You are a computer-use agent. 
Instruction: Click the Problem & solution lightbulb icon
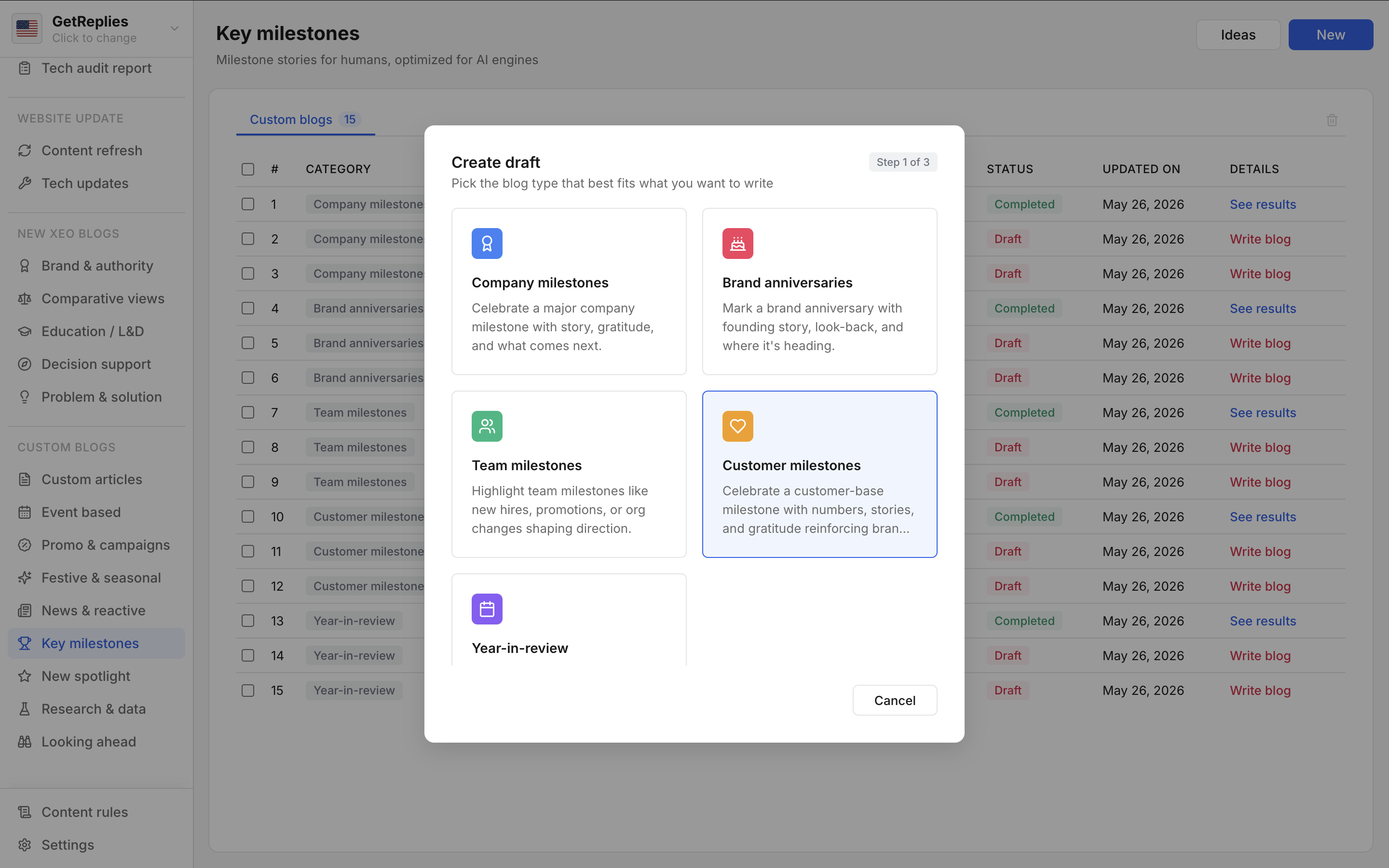tap(25, 397)
